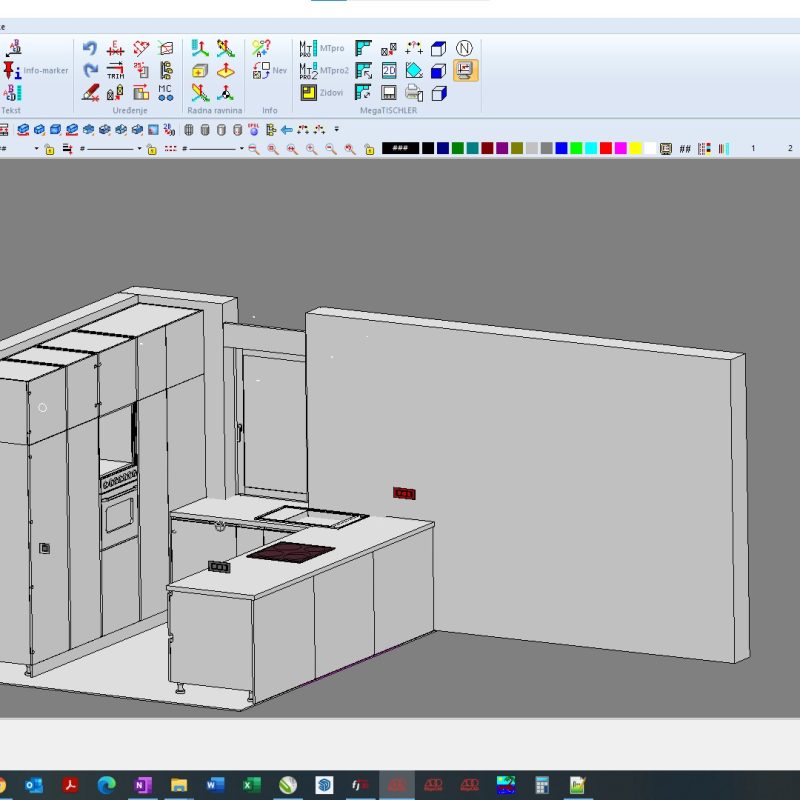The width and height of the screenshot is (800, 800).
Task: Toggle the highlighted MegaTISCHLER display button
Action: (465, 70)
